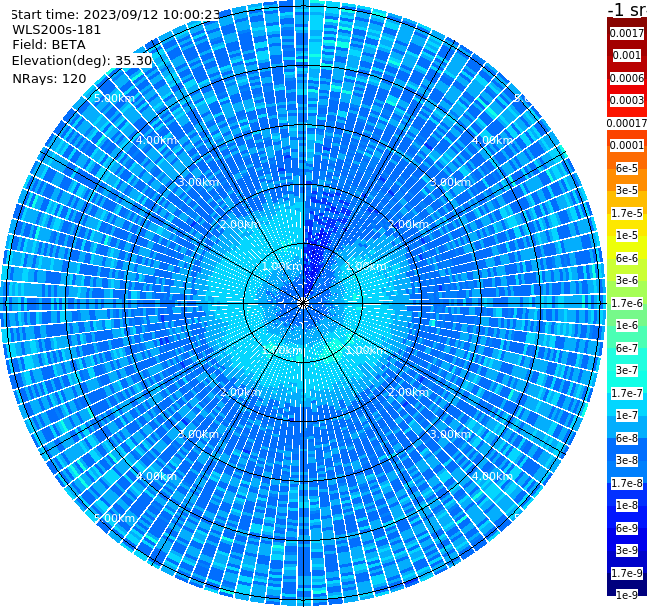Click the 0.00017 colorbar label
This screenshot has height=607, width=647.
tap(627, 123)
